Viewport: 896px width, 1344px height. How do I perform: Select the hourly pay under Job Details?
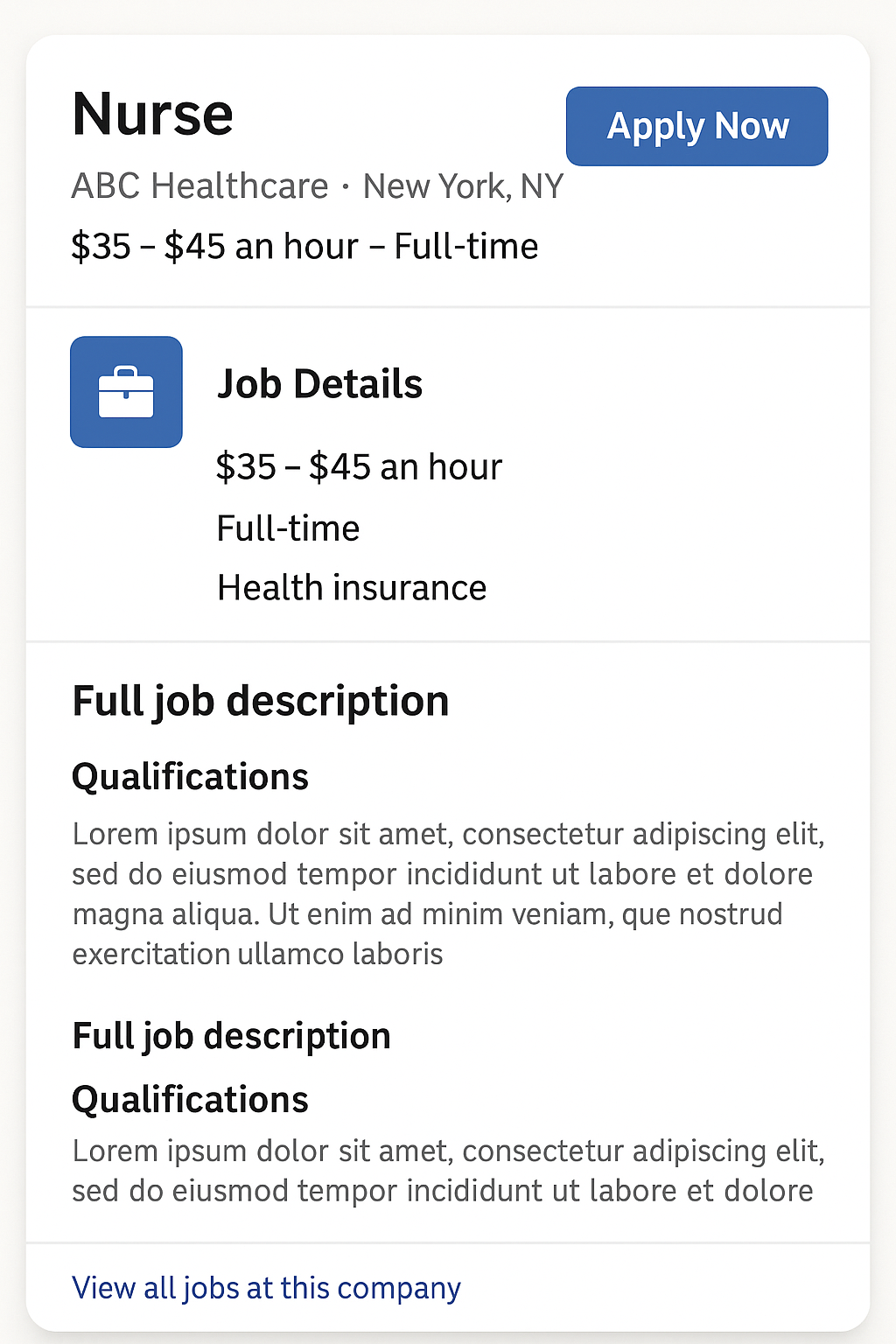pos(359,467)
